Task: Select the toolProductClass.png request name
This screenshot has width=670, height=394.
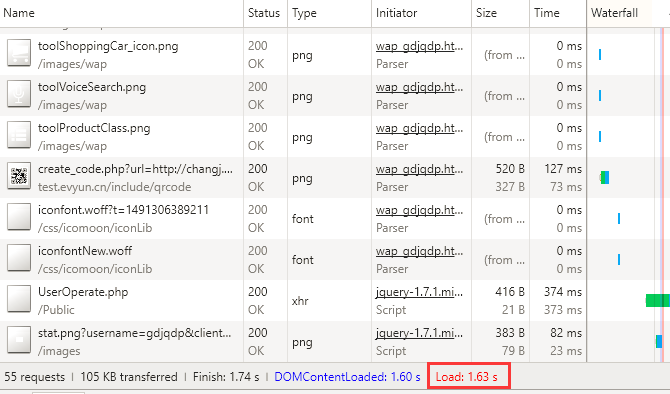Action: point(94,128)
